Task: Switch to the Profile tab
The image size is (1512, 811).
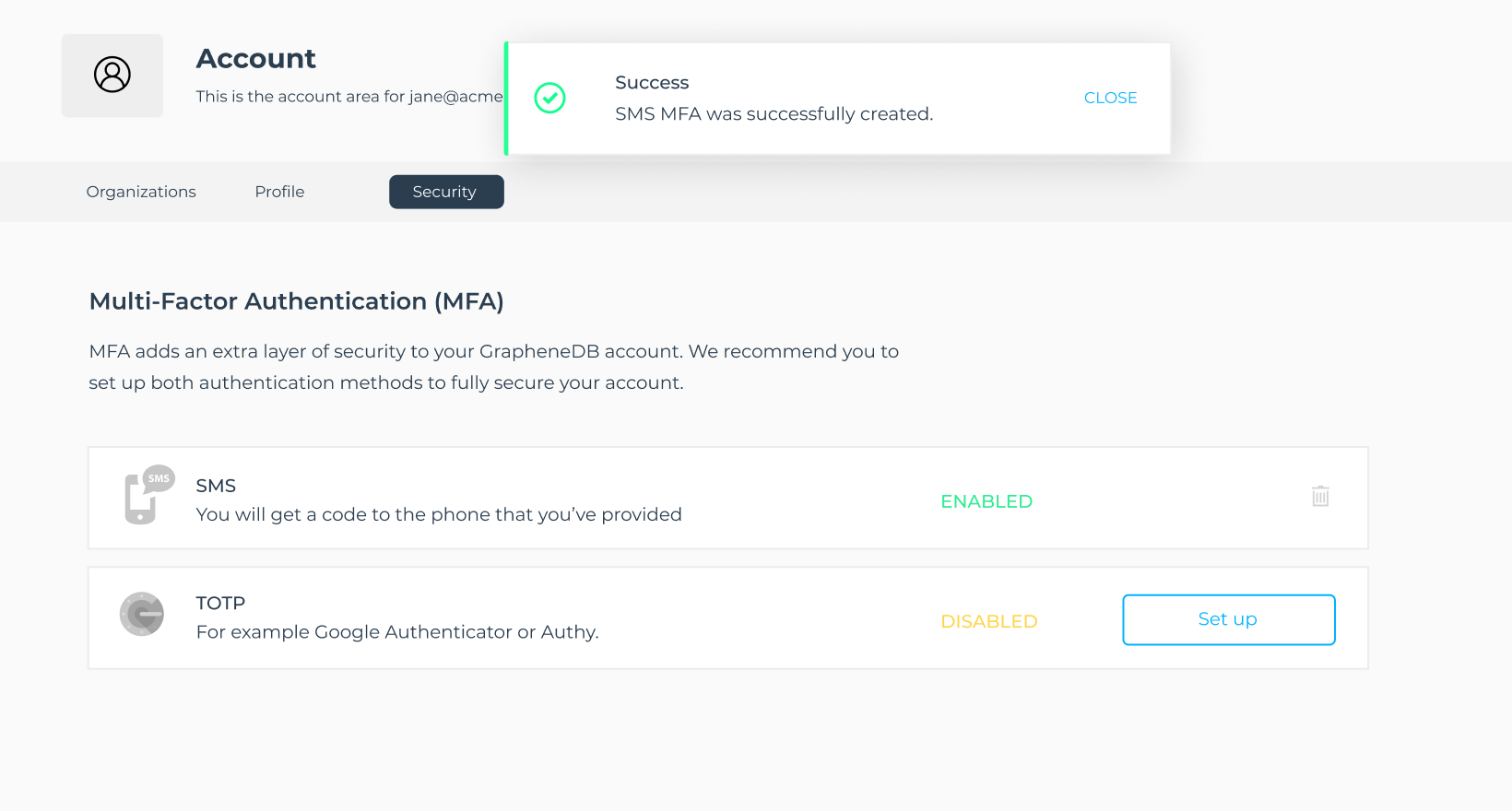Action: pos(279,192)
